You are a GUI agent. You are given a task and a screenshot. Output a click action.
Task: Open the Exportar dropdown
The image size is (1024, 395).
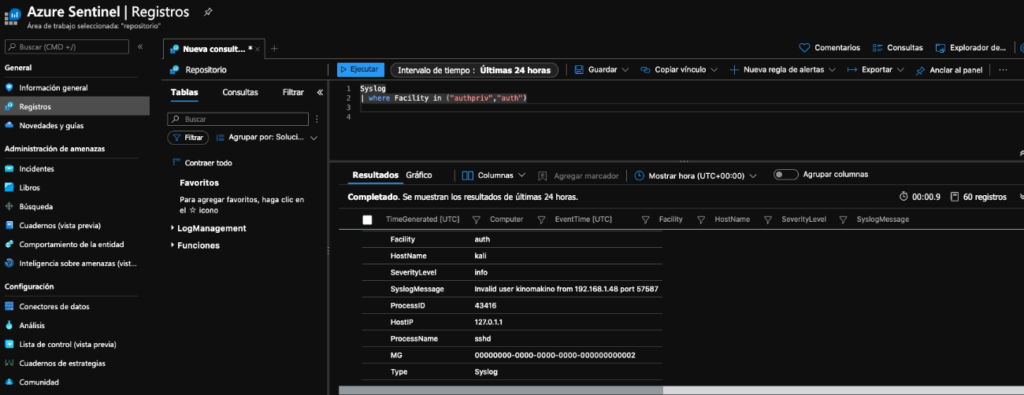pyautogui.click(x=875, y=70)
